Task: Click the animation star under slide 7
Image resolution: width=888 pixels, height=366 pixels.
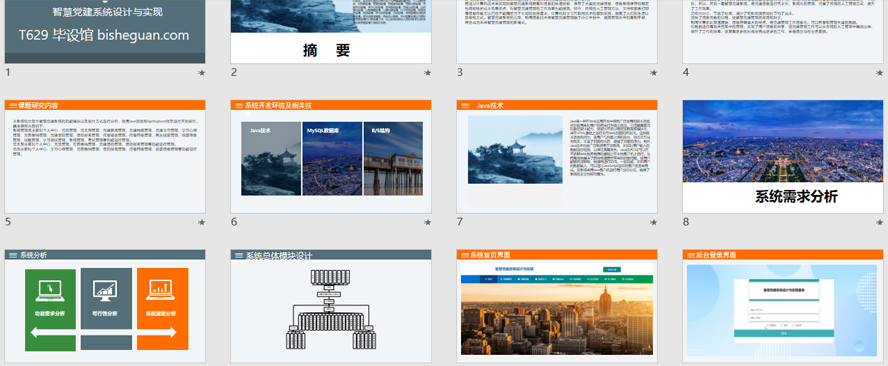Action: tap(654, 223)
